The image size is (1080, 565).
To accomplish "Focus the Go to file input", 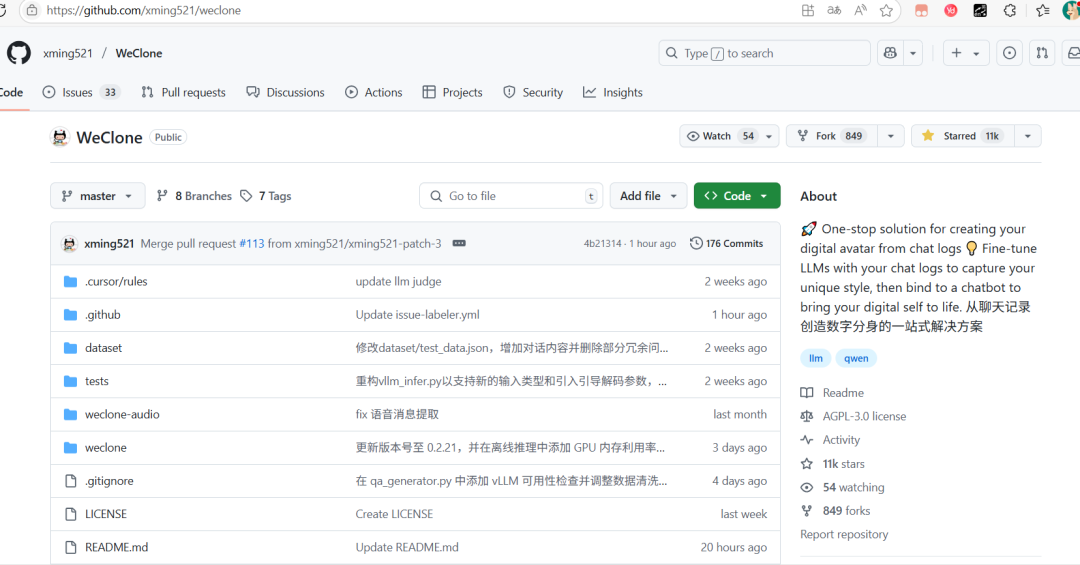I will point(511,196).
